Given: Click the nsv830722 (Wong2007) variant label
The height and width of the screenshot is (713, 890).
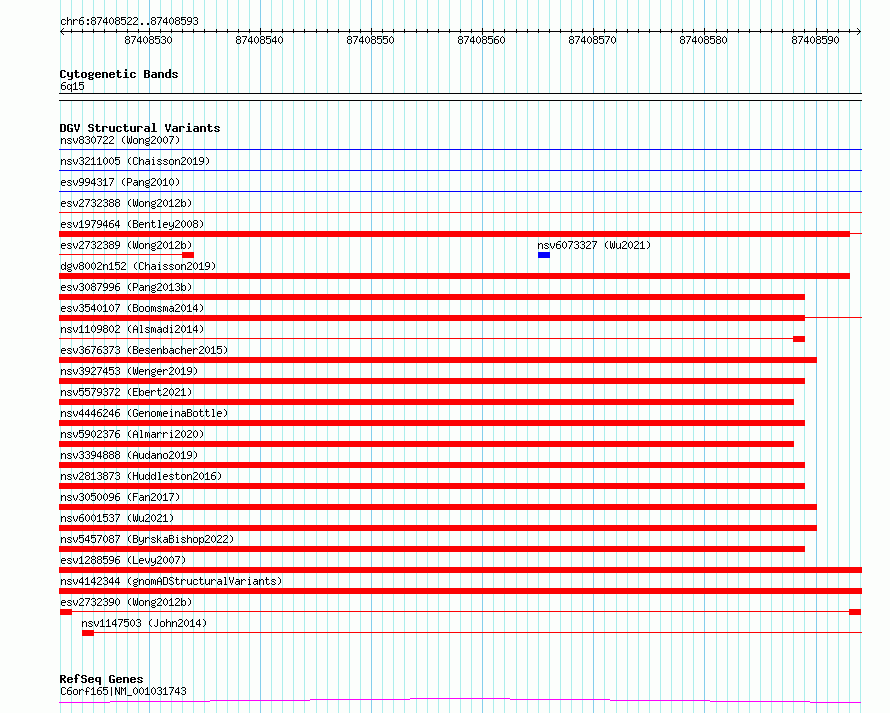Looking at the screenshot, I should 120,141.
